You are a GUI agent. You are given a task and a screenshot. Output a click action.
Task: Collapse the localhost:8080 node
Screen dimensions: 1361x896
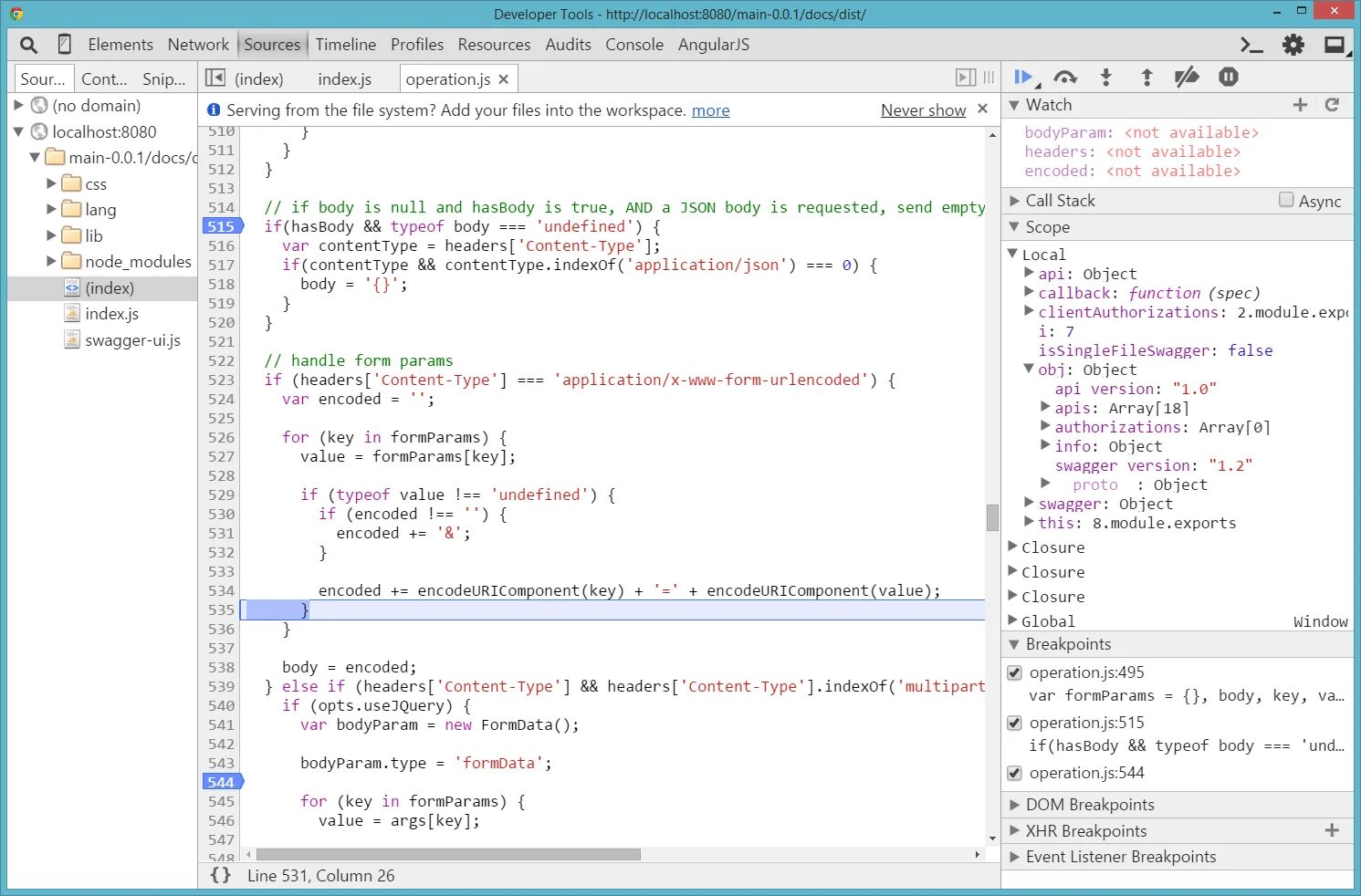coord(18,131)
